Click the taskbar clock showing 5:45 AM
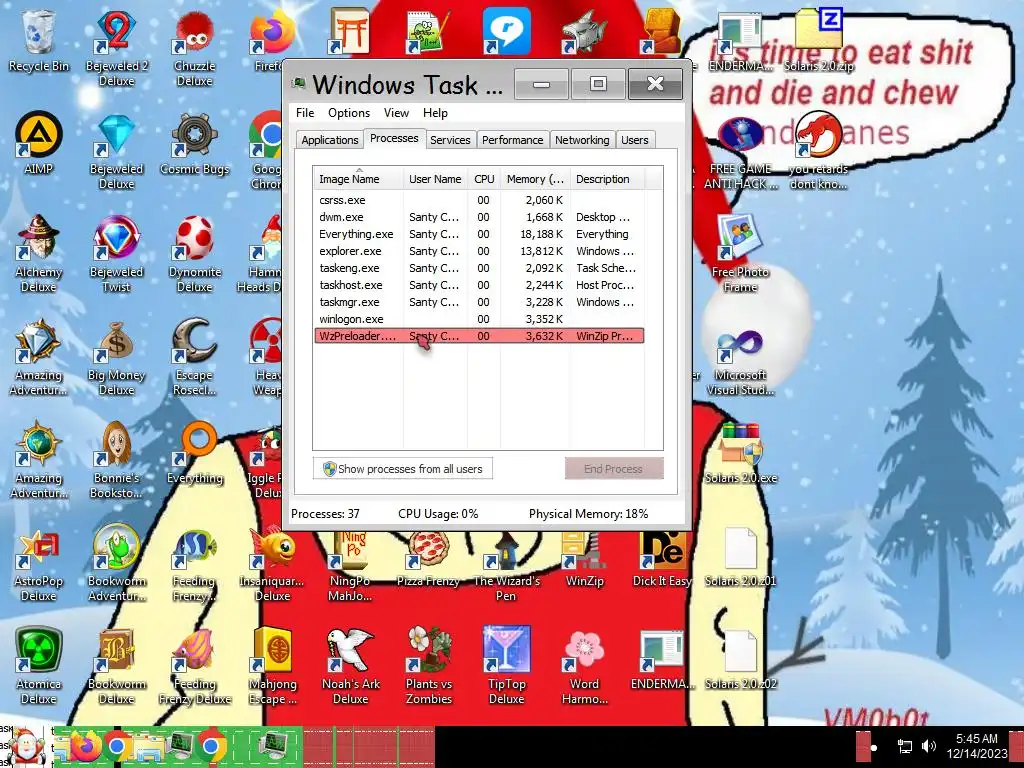The height and width of the screenshot is (768, 1024). tap(976, 746)
